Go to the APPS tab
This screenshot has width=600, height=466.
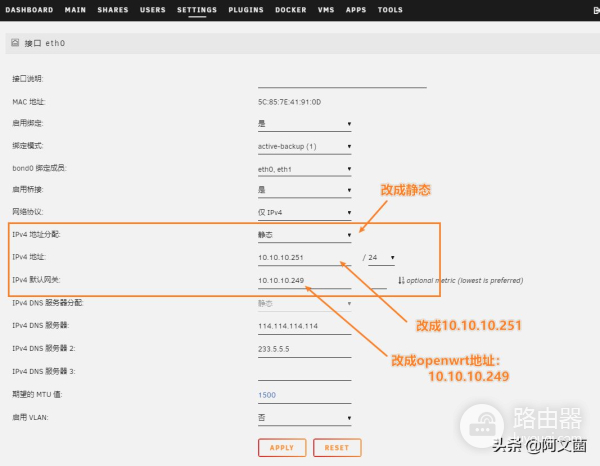point(355,10)
